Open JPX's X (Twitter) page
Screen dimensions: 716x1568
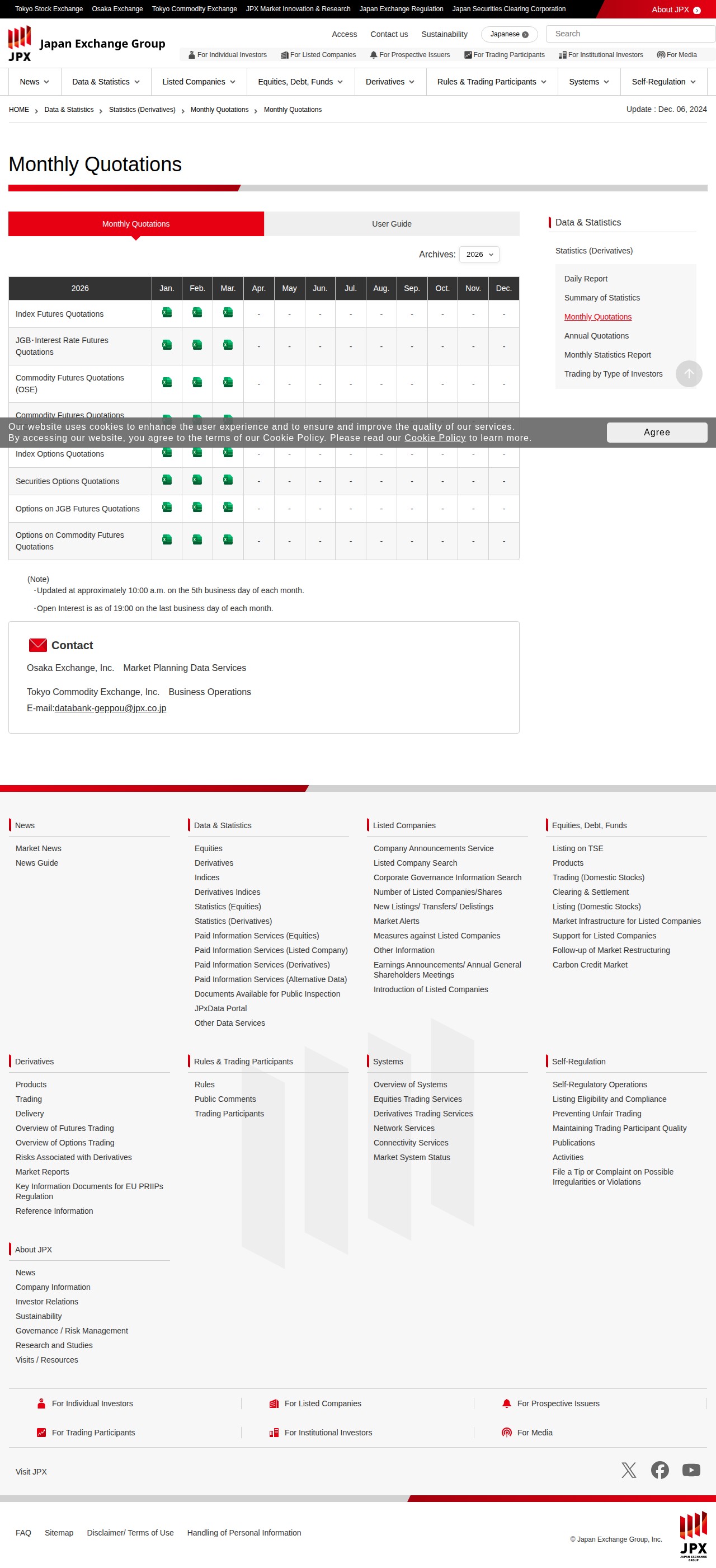click(628, 1470)
